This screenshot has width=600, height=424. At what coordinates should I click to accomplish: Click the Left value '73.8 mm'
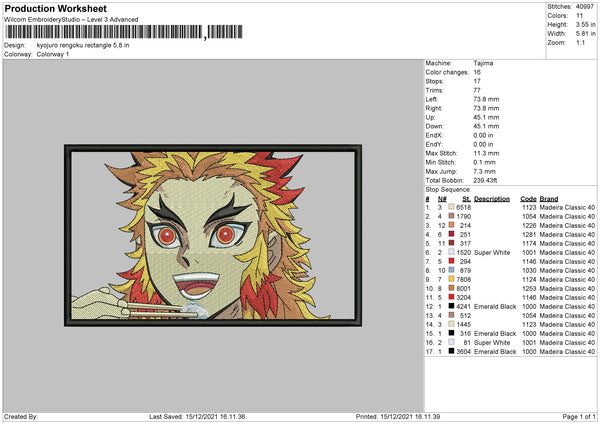tap(486, 99)
